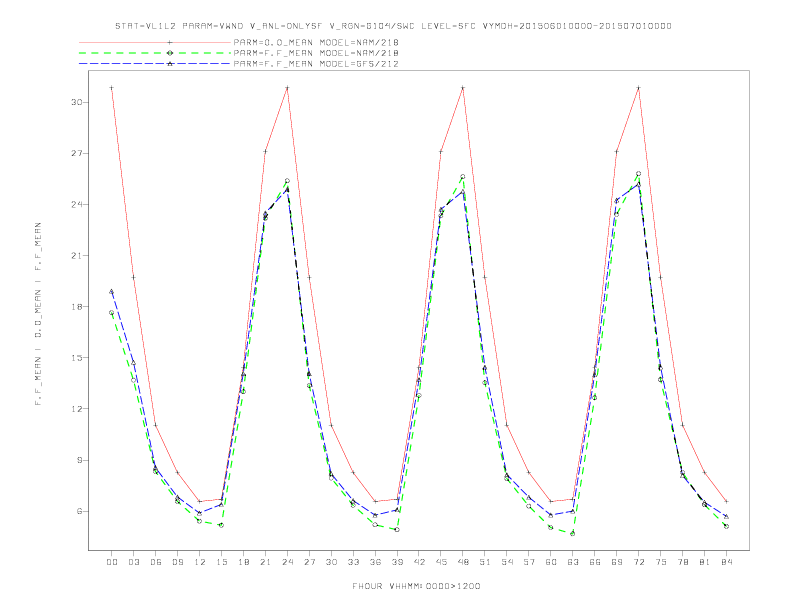Click x-axis tick label 21
The height and width of the screenshot is (612, 792).
tap(265, 562)
